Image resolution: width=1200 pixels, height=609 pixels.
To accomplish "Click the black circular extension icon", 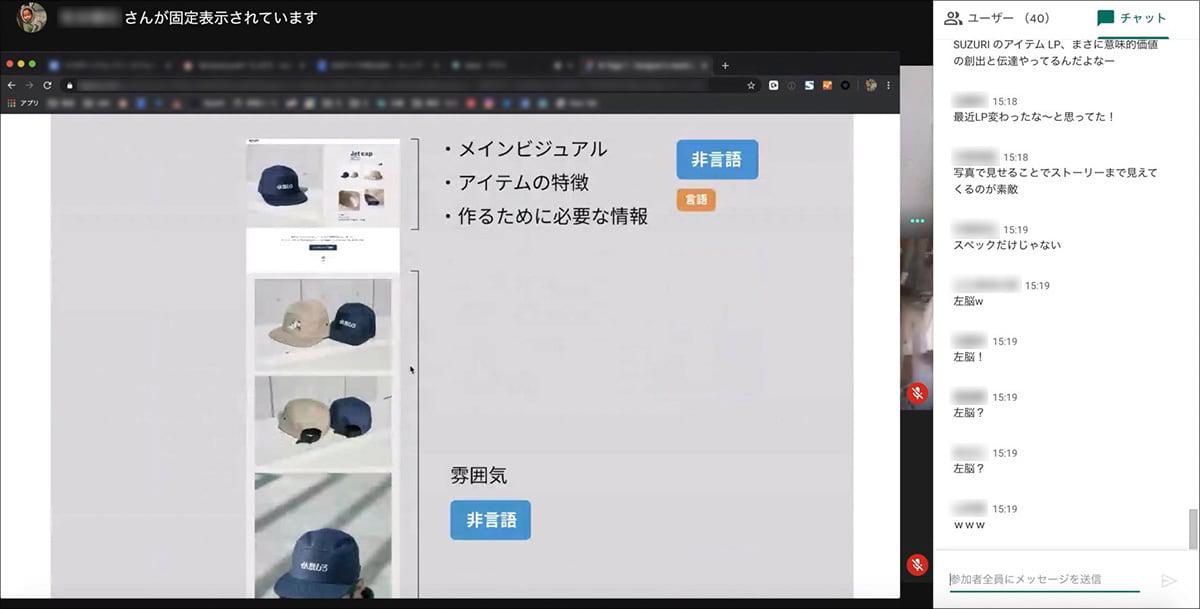I will click(x=845, y=86).
